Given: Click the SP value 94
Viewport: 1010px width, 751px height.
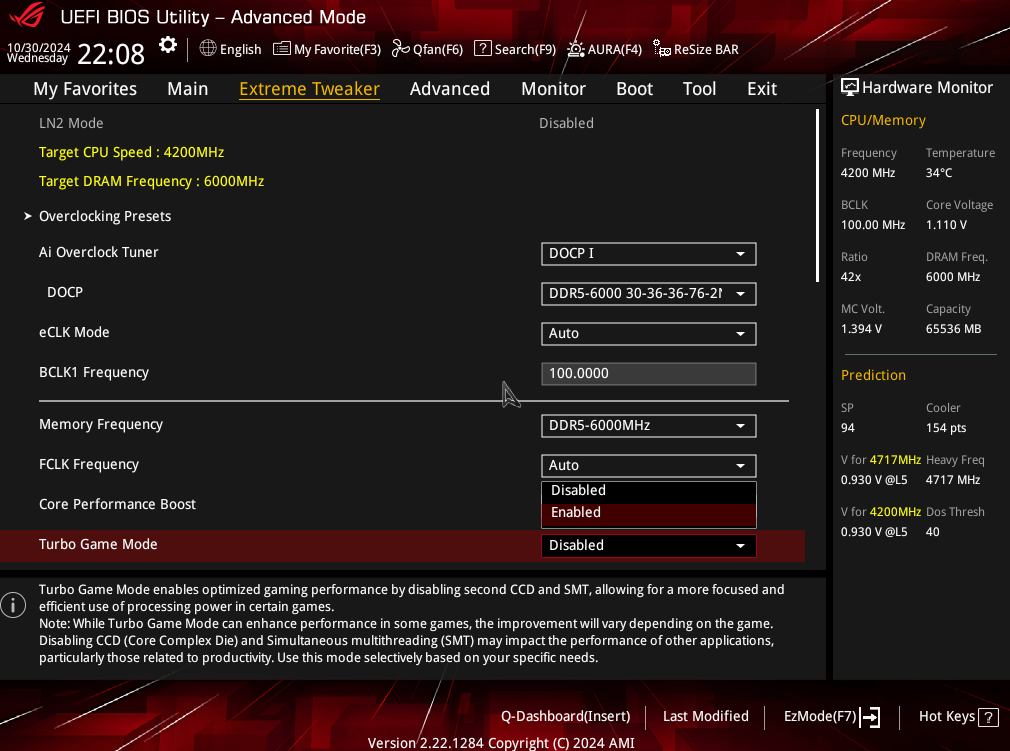Looking at the screenshot, I should coord(848,428).
